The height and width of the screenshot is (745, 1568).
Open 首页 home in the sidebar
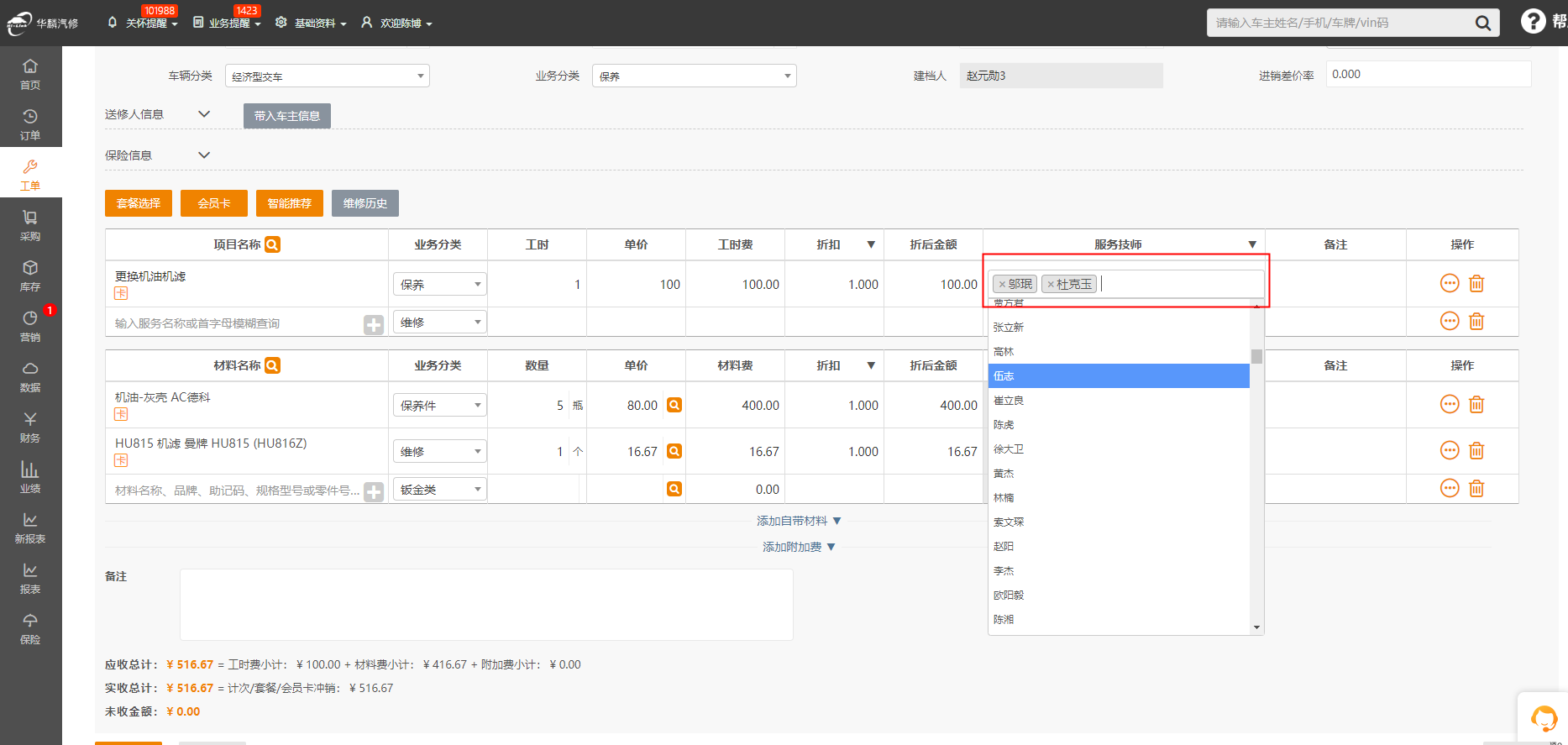coord(30,74)
